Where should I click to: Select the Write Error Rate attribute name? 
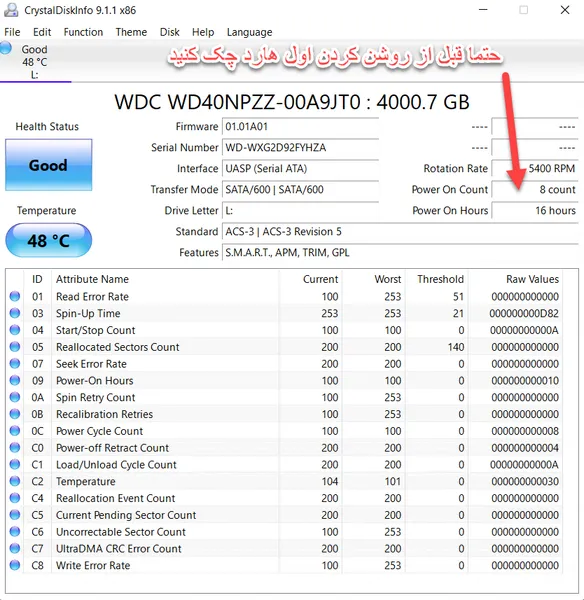click(x=93, y=566)
